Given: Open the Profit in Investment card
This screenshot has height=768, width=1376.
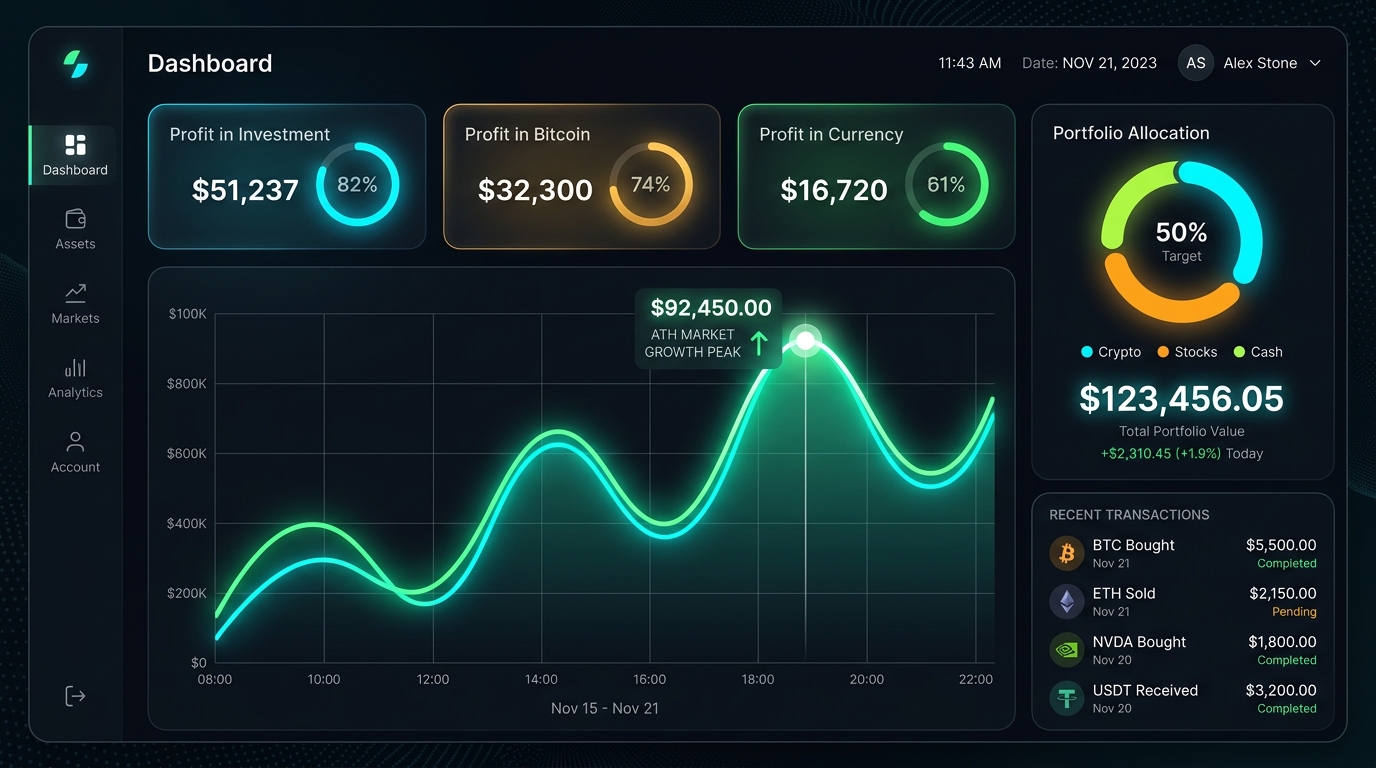Looking at the screenshot, I should pos(287,176).
